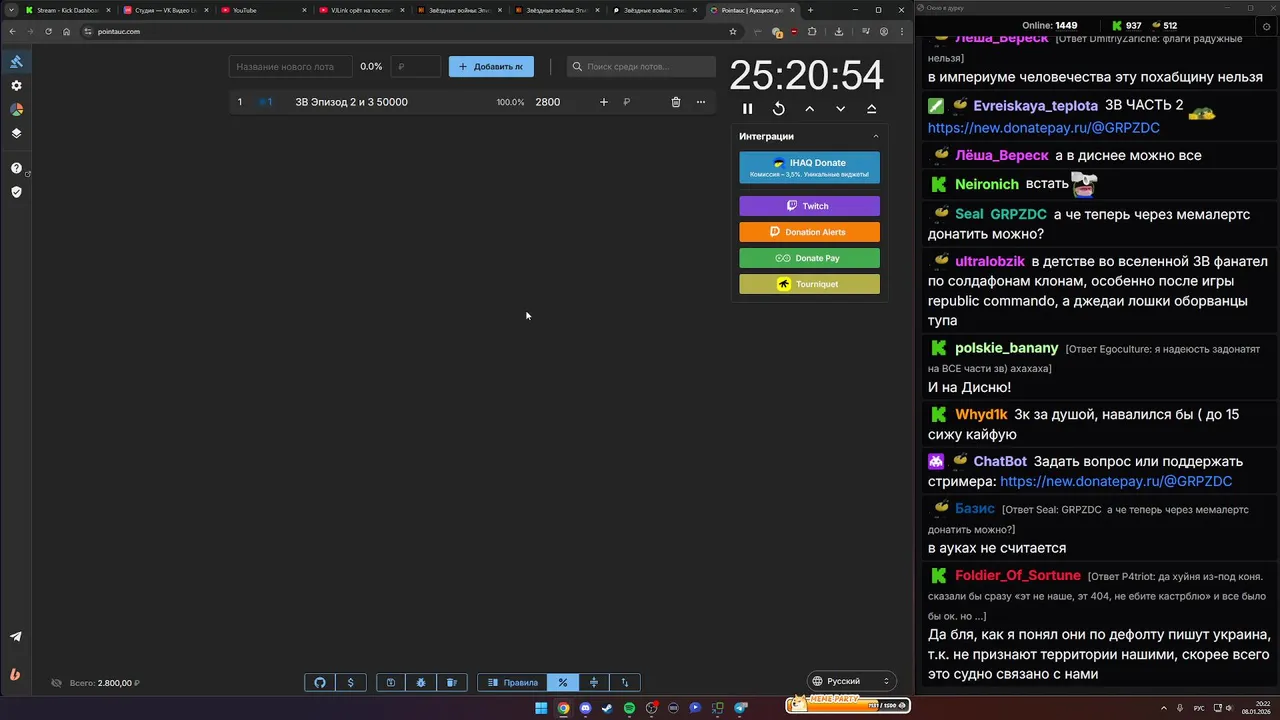Open the layers icon in left sidebar
The image size is (1280, 720).
click(16, 133)
